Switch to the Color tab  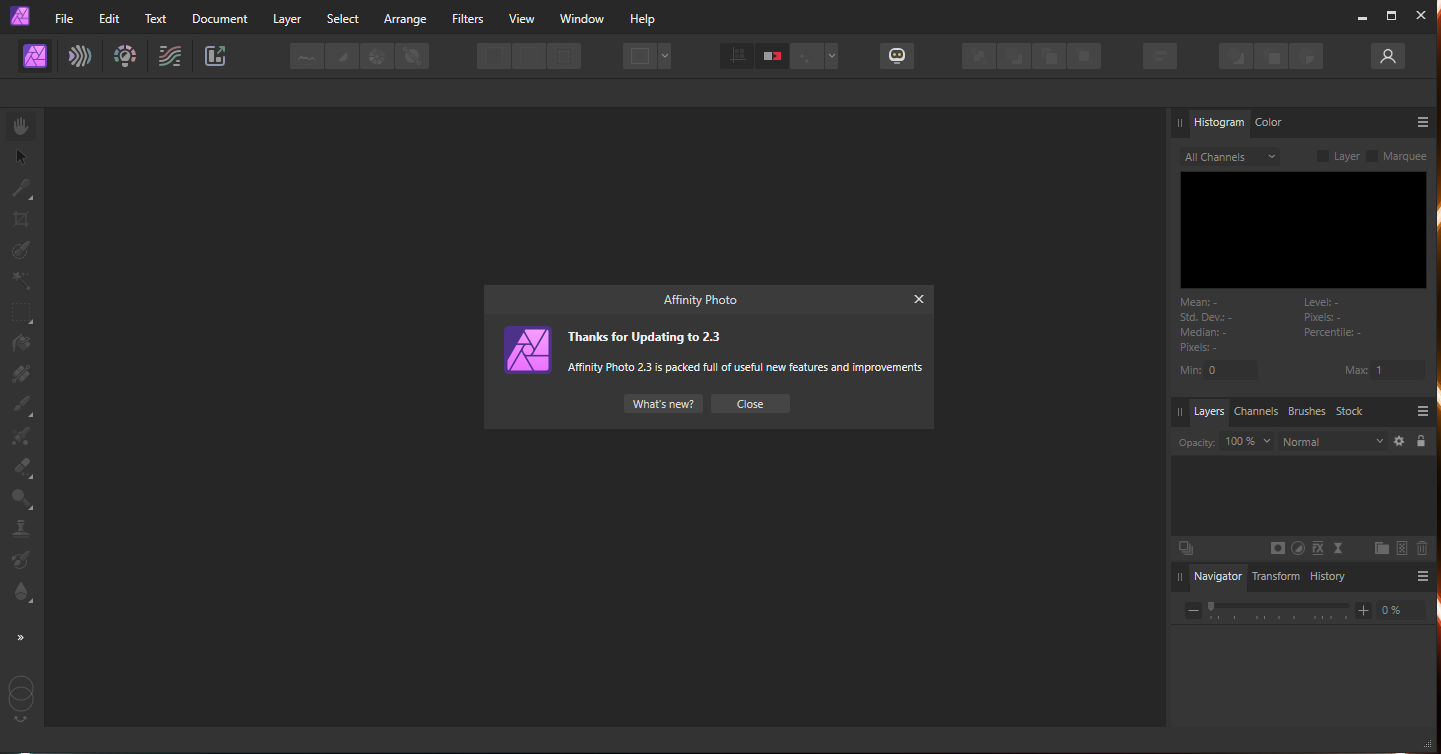click(x=1268, y=122)
